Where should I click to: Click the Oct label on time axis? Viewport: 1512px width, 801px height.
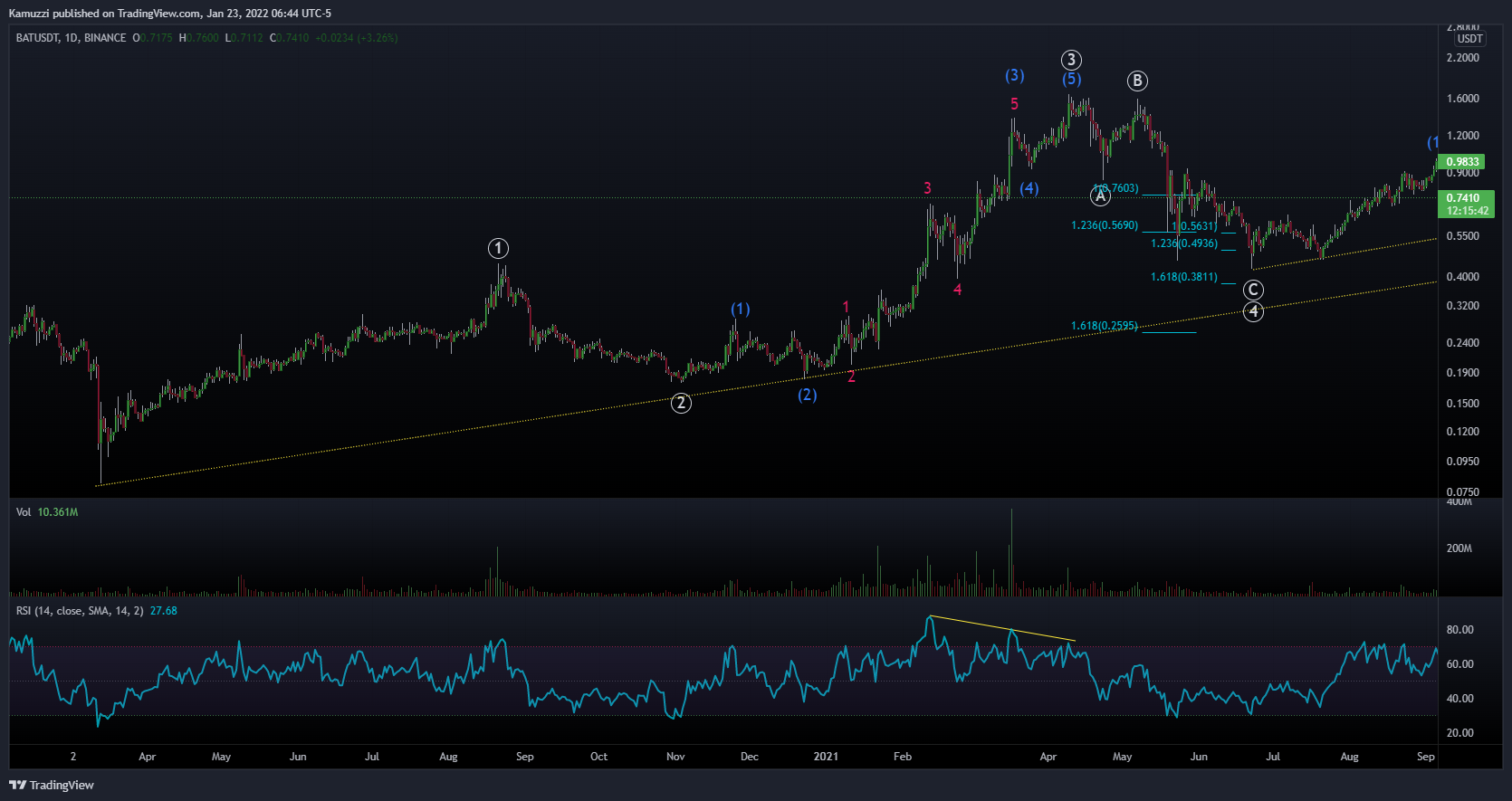pyautogui.click(x=598, y=757)
